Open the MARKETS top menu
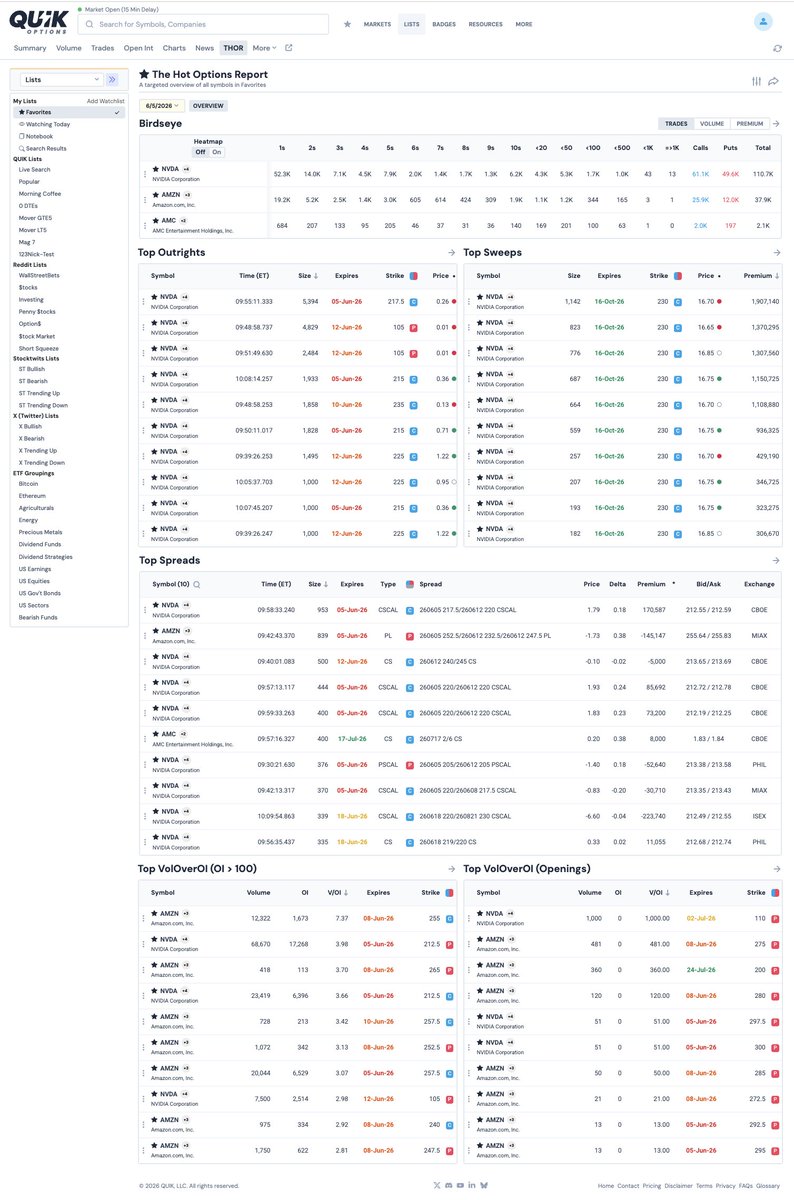This screenshot has height=1200, width=794. pos(377,24)
